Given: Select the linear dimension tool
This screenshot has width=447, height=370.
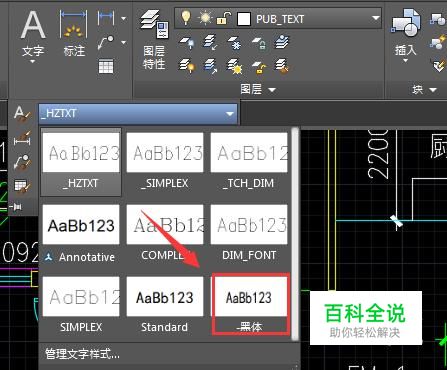Looking at the screenshot, I should point(106,18).
